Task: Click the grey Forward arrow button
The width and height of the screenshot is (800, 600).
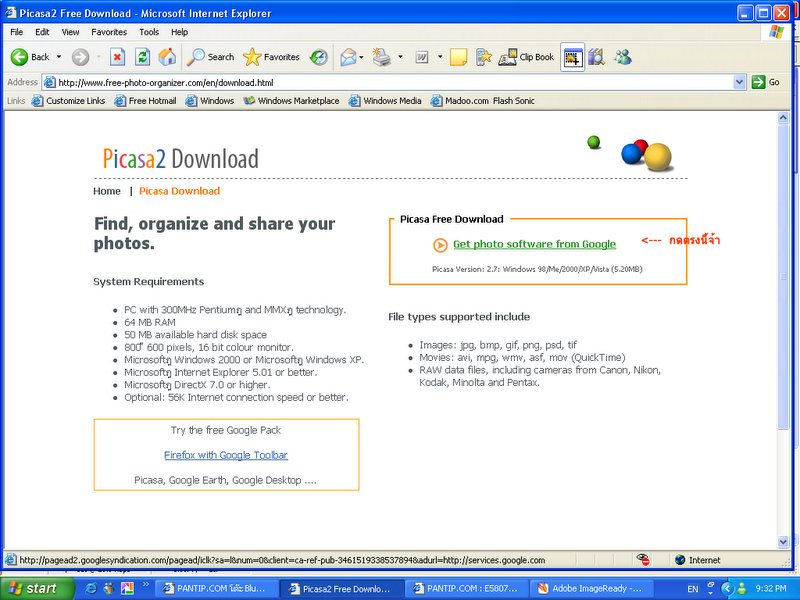Action: click(80, 57)
